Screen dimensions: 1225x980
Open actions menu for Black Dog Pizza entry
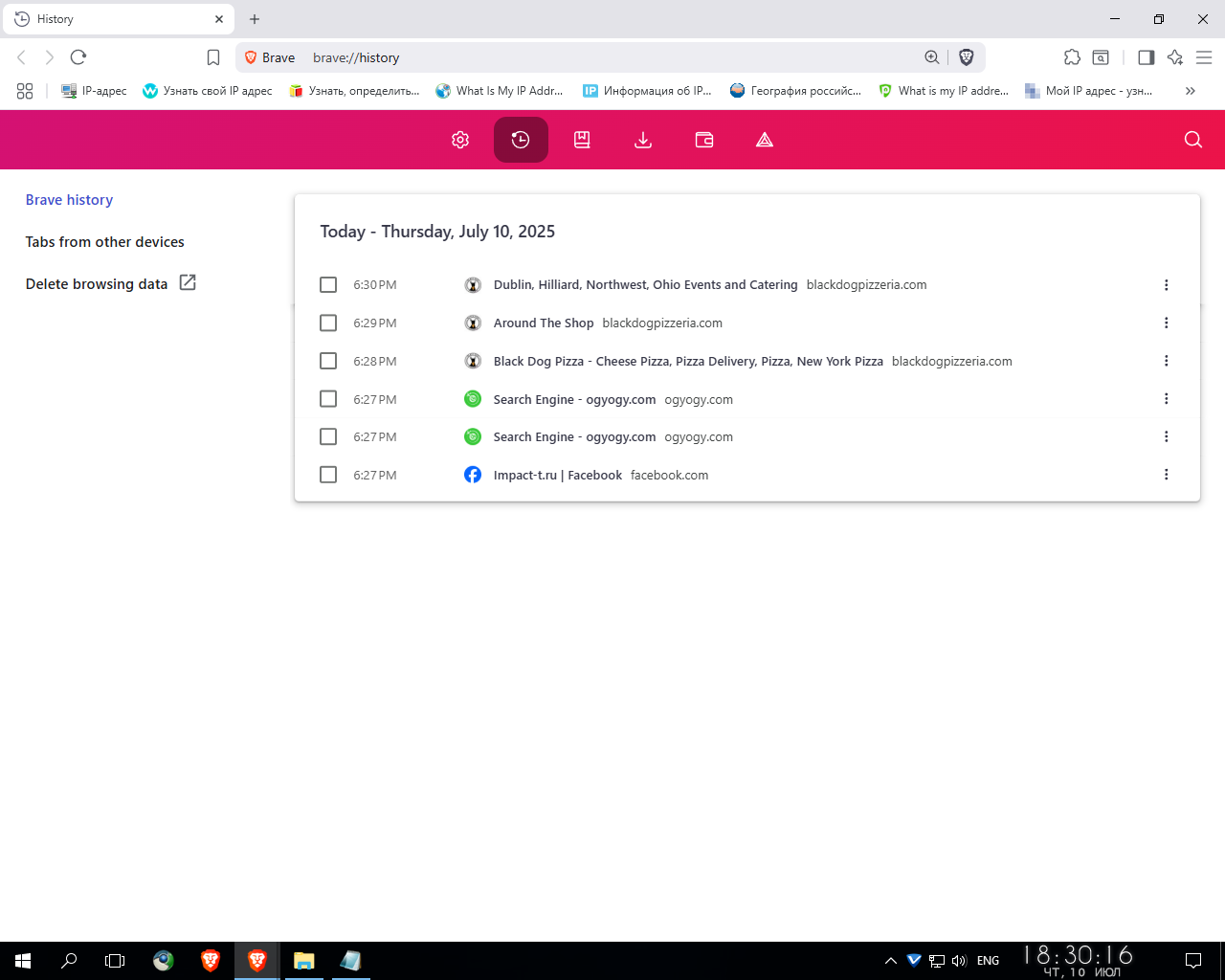pos(1166,361)
